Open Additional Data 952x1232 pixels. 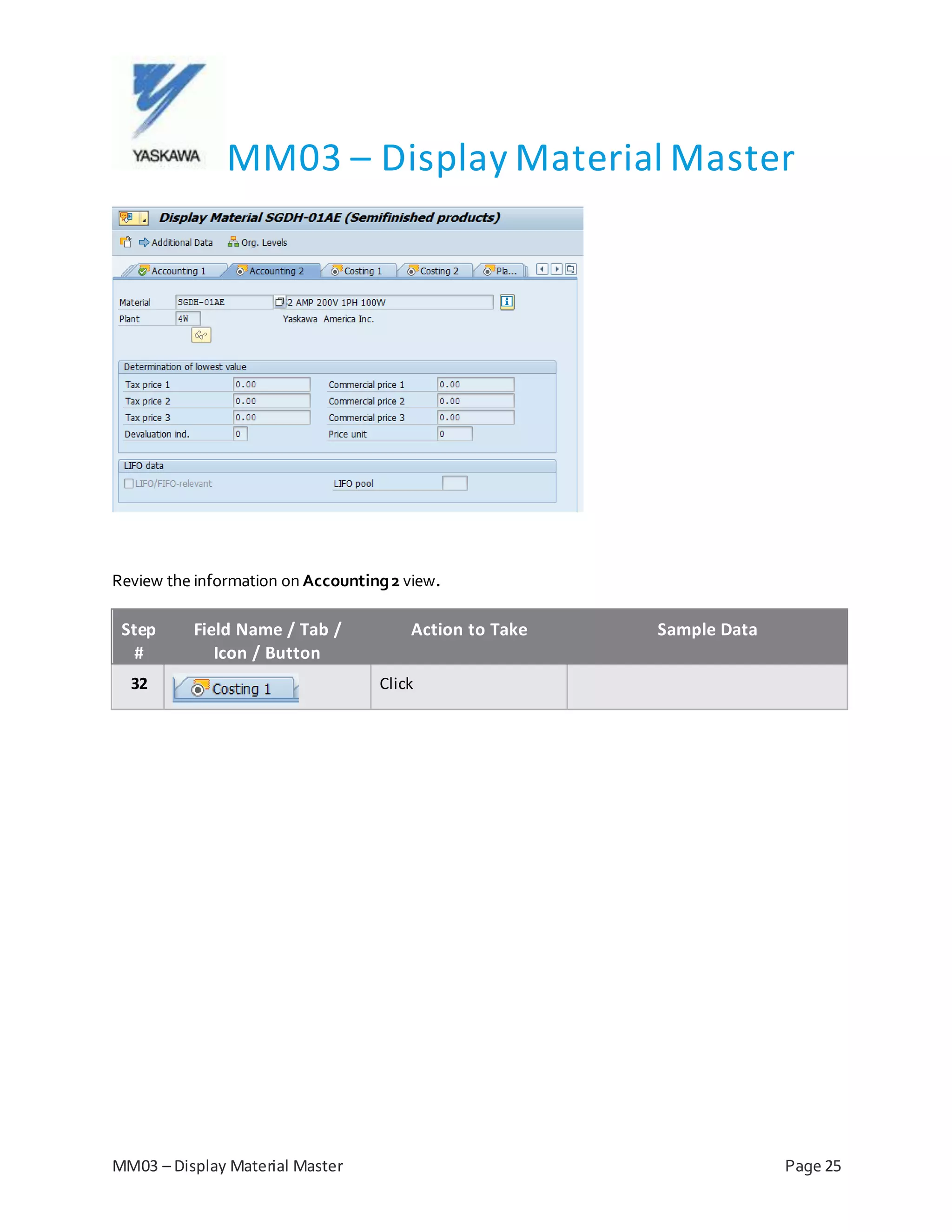point(176,243)
